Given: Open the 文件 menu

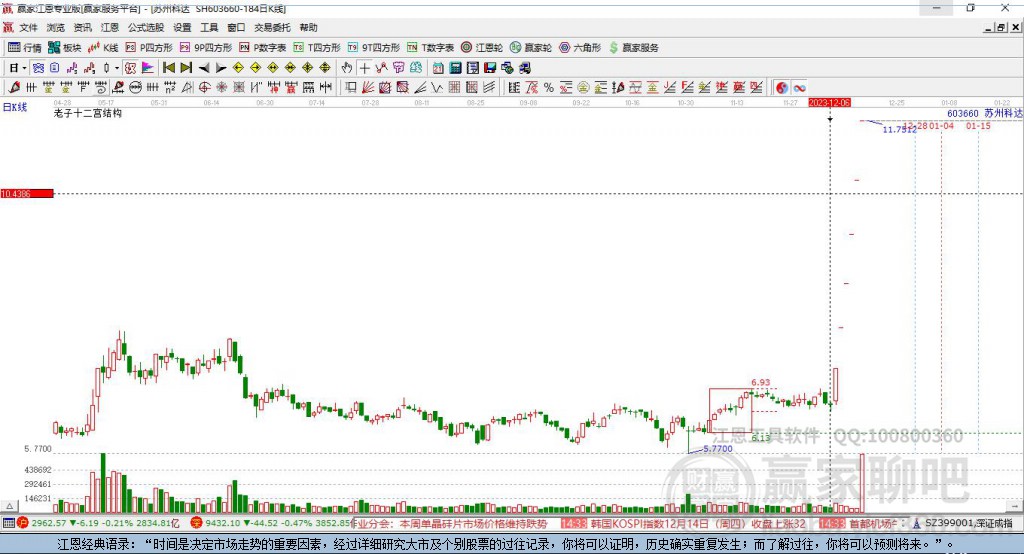Looking at the screenshot, I should (29, 27).
